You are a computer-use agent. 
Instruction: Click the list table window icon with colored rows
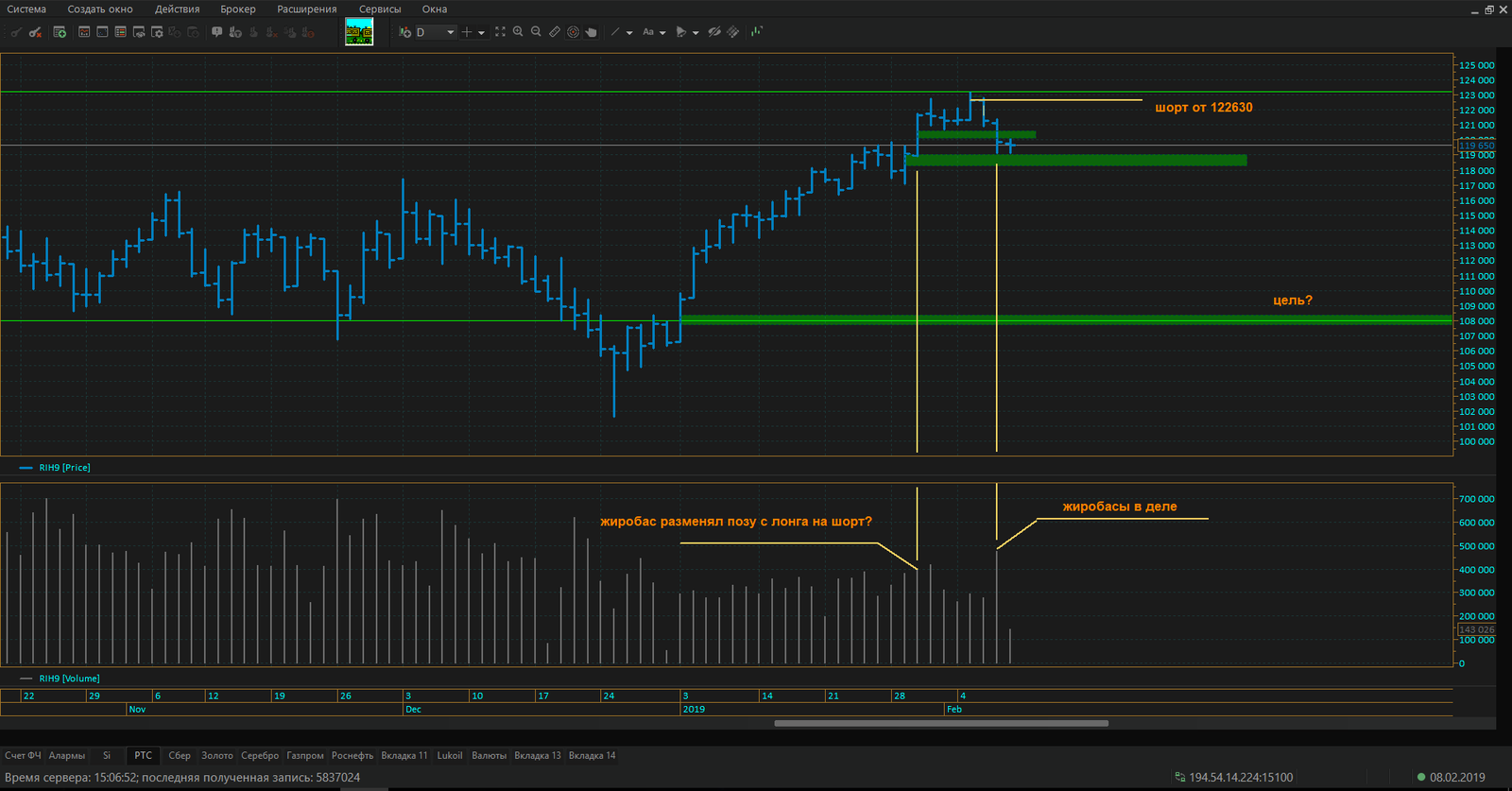coord(120,32)
